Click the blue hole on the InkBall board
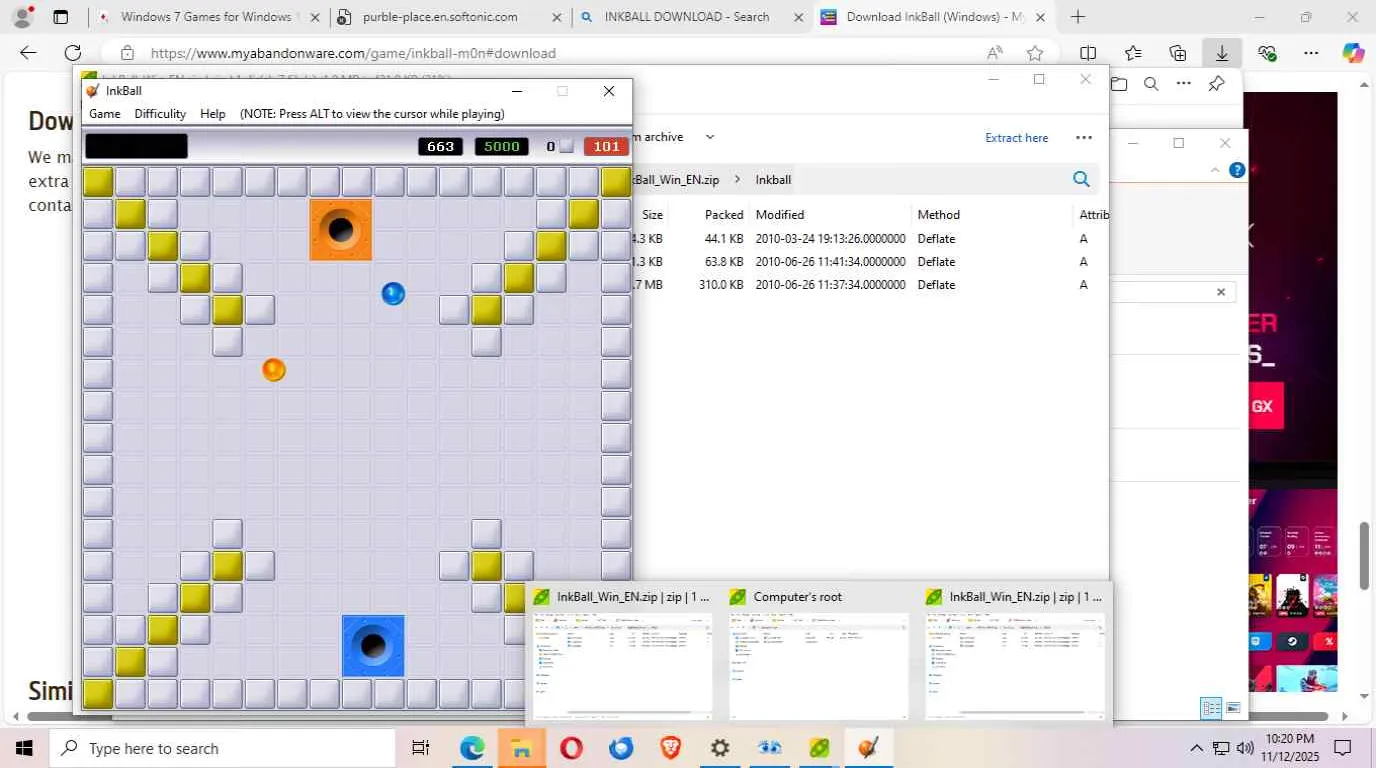This screenshot has width=1376, height=768. click(x=373, y=646)
